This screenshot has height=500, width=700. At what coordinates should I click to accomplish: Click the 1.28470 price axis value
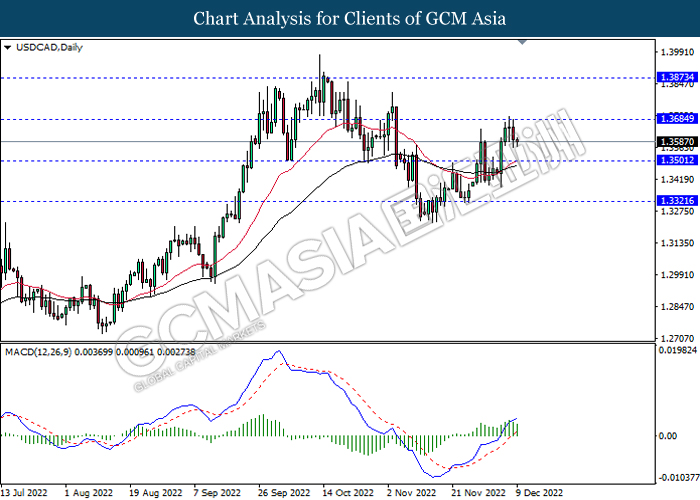point(677,307)
